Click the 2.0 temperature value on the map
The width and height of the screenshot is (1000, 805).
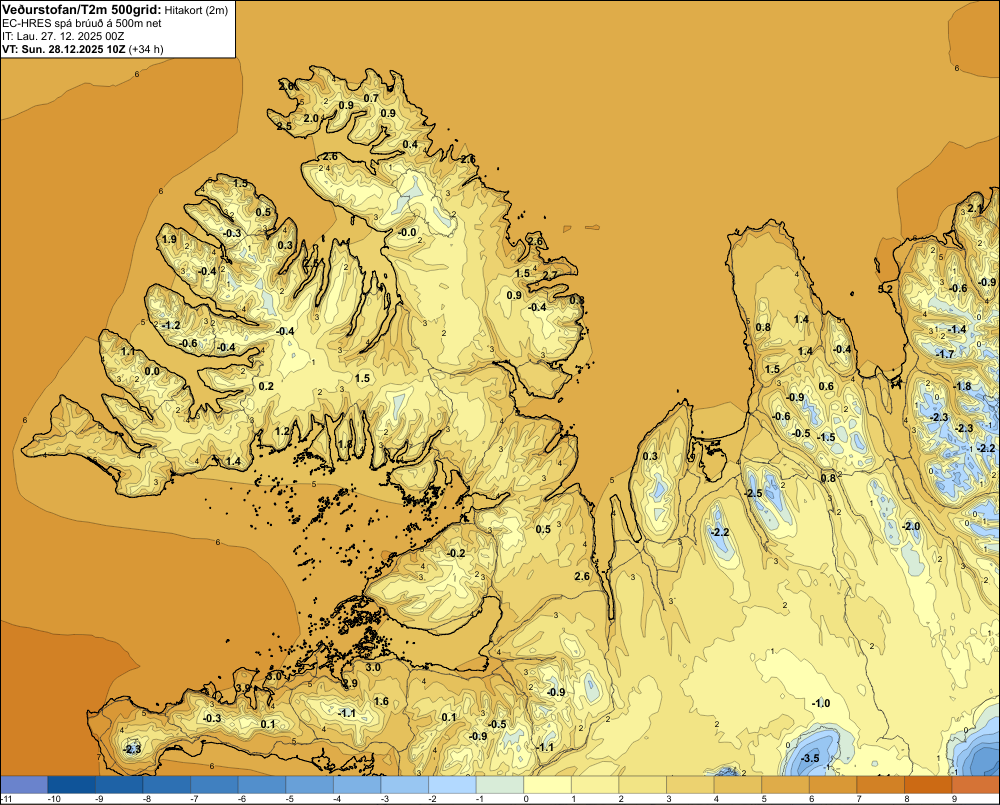point(311,118)
